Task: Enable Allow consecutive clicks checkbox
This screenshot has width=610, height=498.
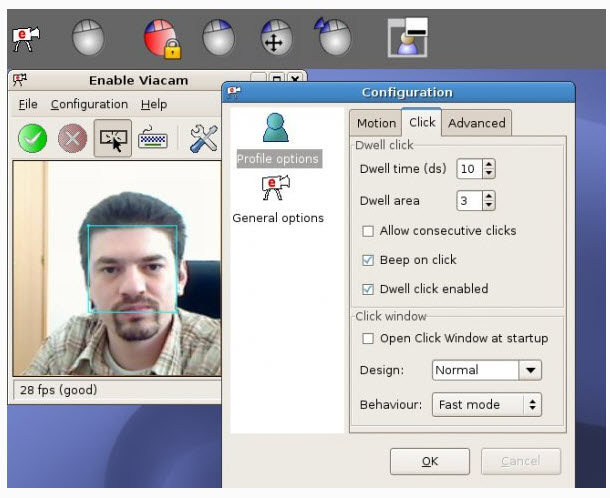Action: coord(368,231)
